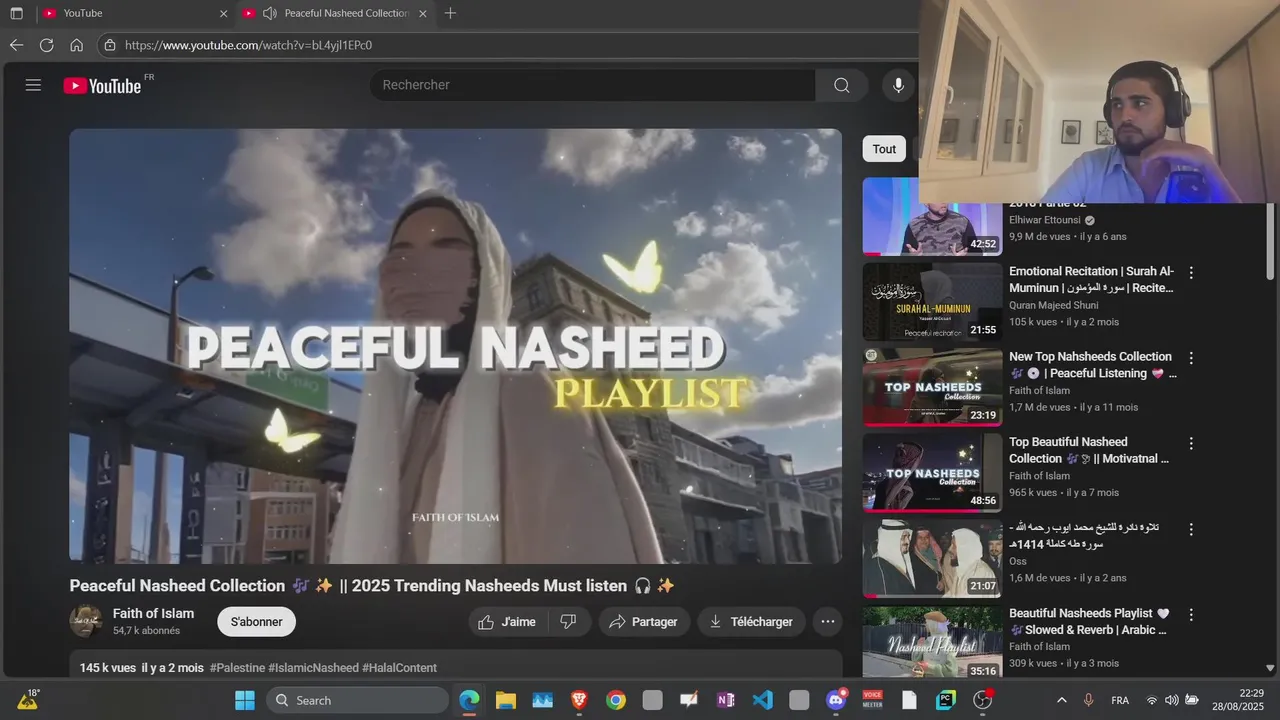Screen dimensions: 1280x720
Task: Open the 48:56 Top Nasheeds thumbnail
Action: pos(932,473)
